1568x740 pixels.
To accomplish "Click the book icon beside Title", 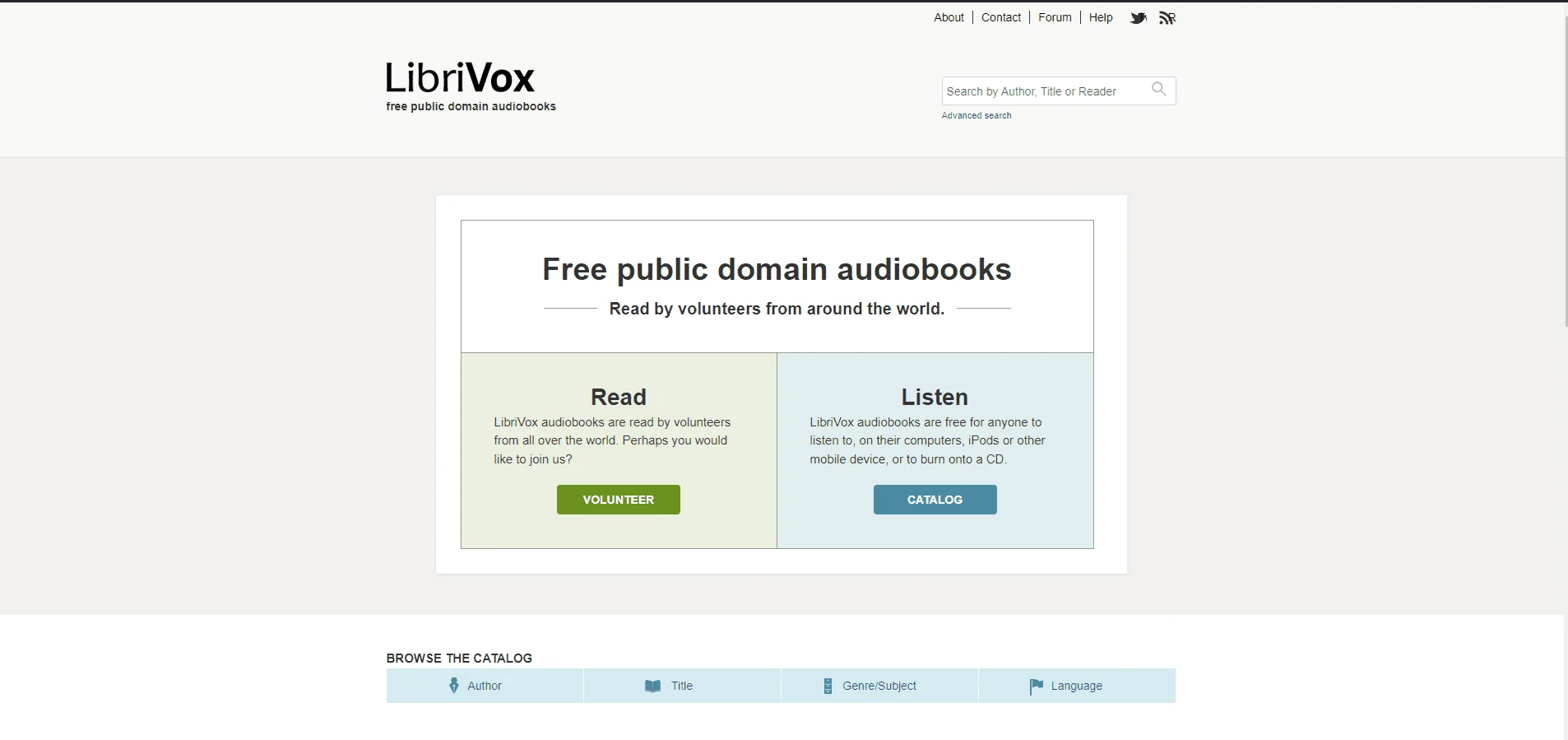I will coord(652,686).
